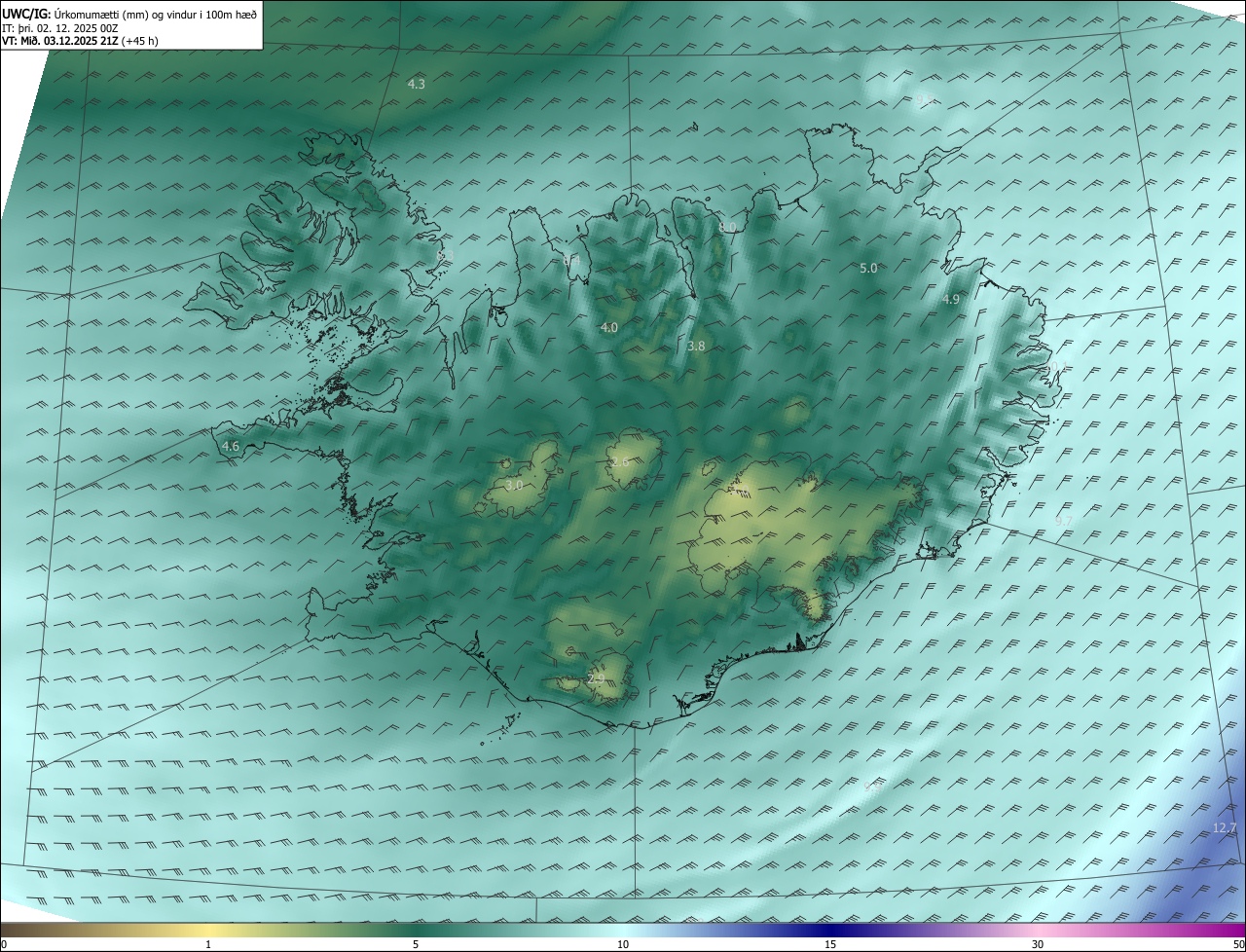Screen dimensions: 1246x952
Task: Click the 3.0 value on the western glacier
Action: point(514,485)
